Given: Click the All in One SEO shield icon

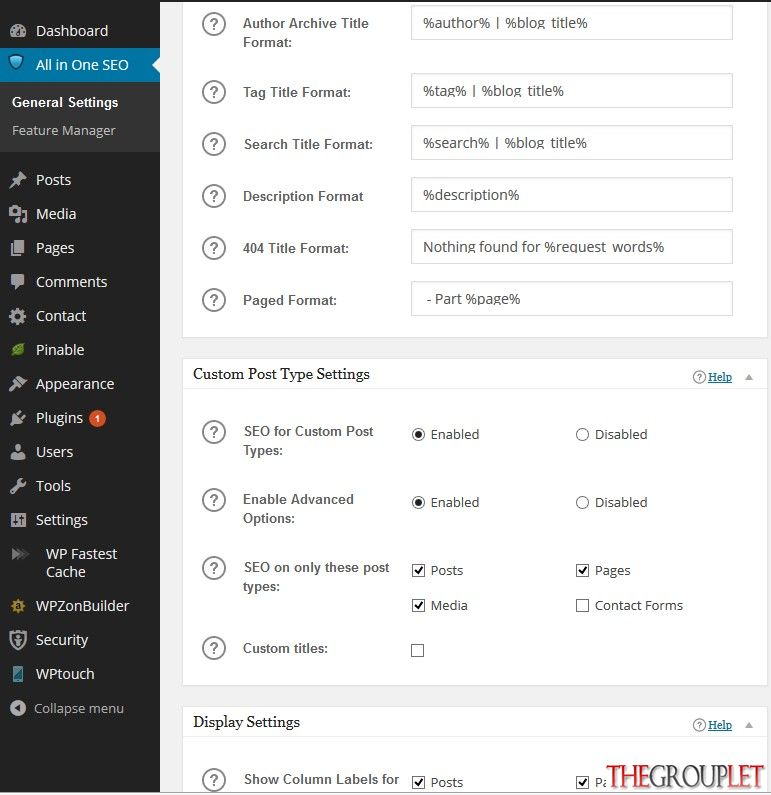Looking at the screenshot, I should [17, 63].
